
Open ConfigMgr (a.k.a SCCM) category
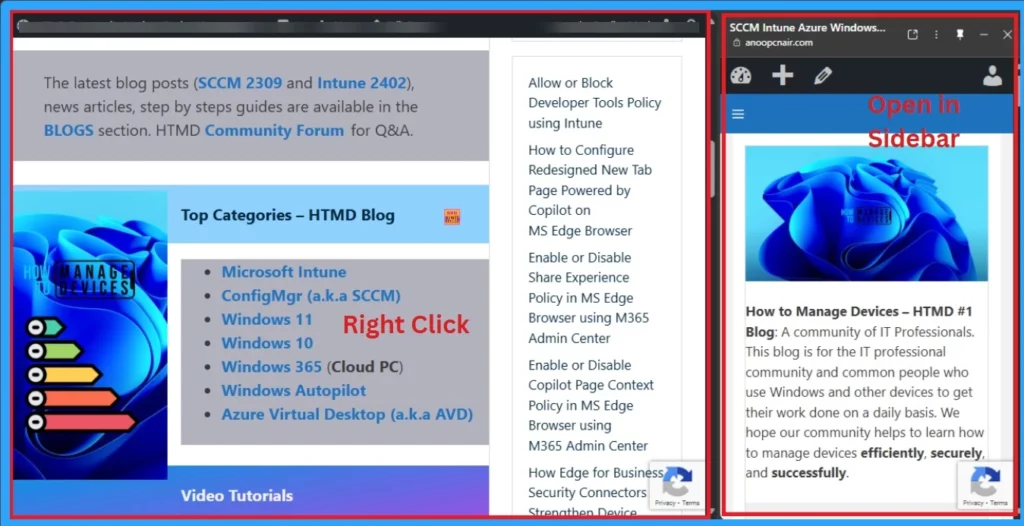coord(311,295)
